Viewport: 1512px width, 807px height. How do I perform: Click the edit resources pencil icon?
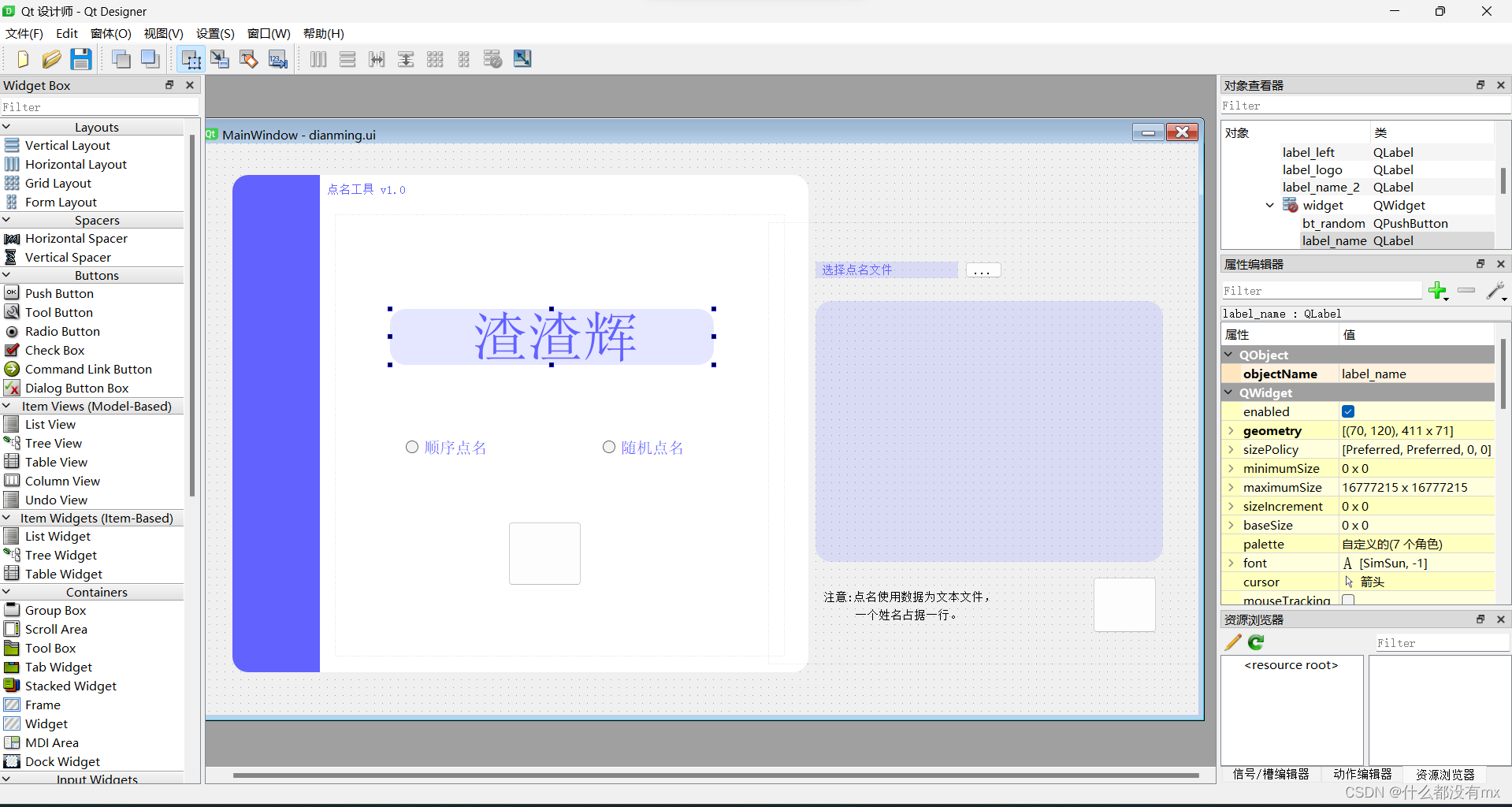click(1233, 643)
